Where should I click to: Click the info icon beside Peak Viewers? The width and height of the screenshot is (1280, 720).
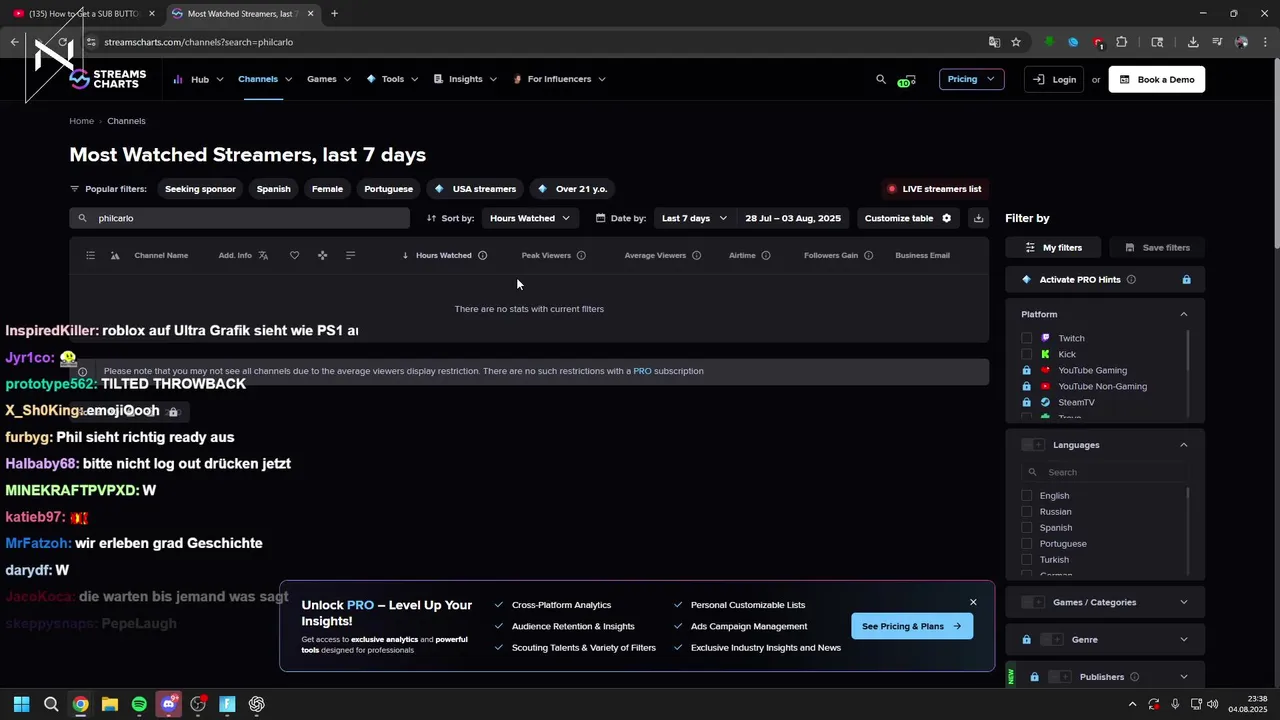tap(581, 255)
